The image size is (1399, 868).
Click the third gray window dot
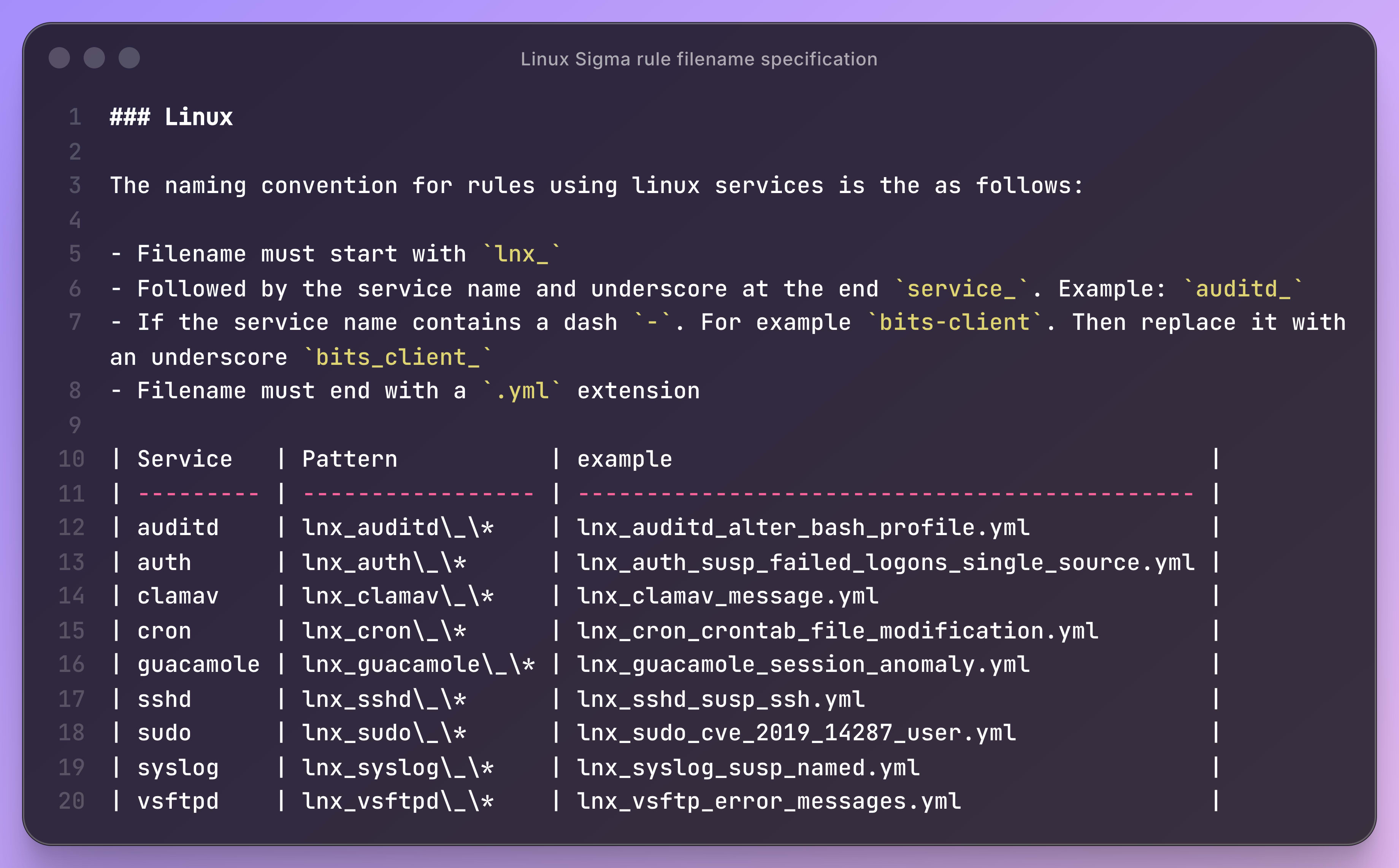(129, 58)
